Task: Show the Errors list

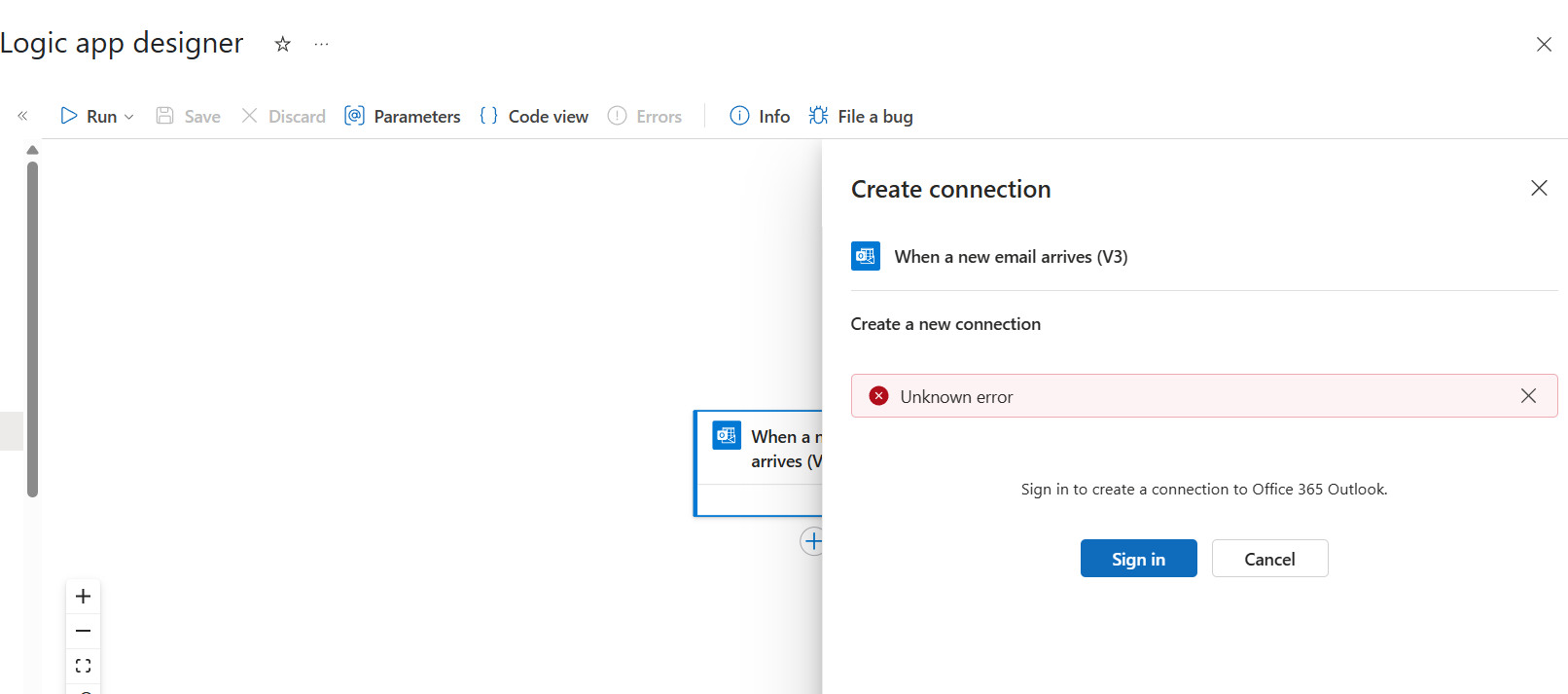Action: (645, 116)
